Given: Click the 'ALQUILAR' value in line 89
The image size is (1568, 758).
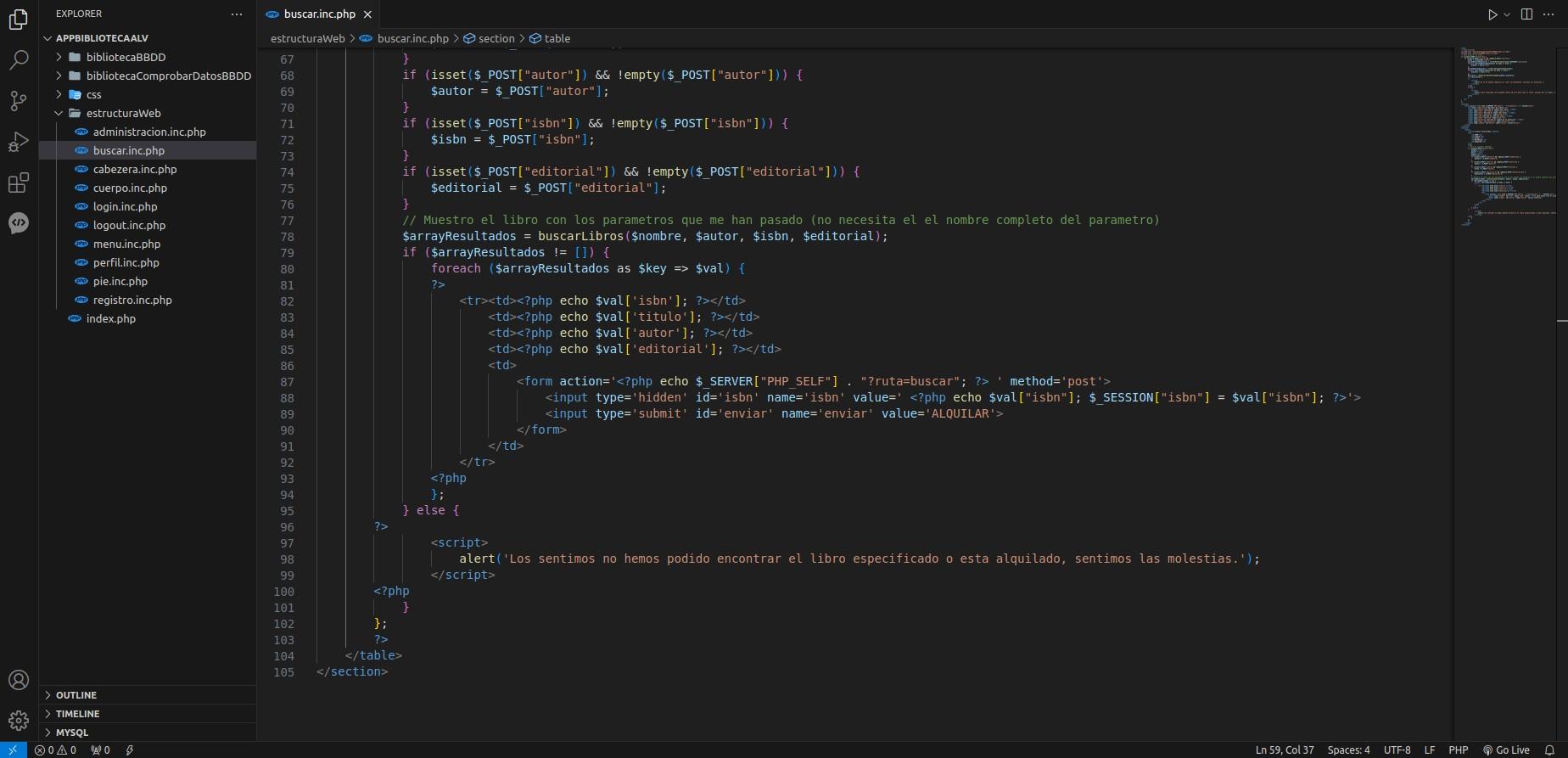Looking at the screenshot, I should click(963, 413).
